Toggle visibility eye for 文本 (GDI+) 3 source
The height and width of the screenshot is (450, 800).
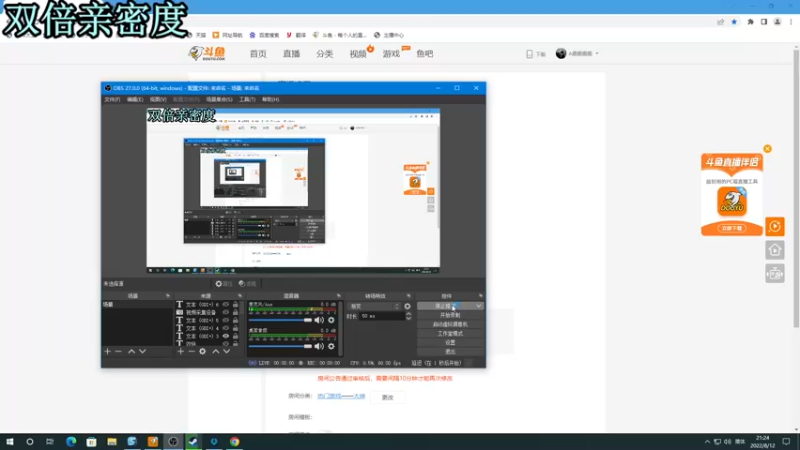[x=226, y=336]
